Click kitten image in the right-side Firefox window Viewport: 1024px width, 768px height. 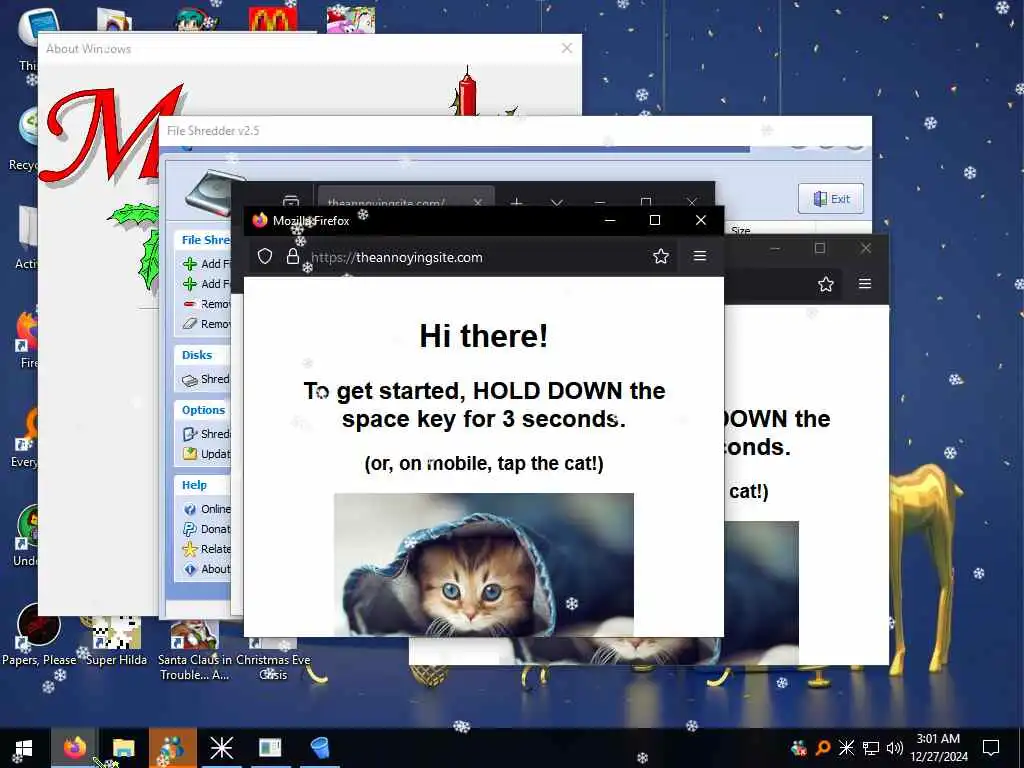pos(761,592)
